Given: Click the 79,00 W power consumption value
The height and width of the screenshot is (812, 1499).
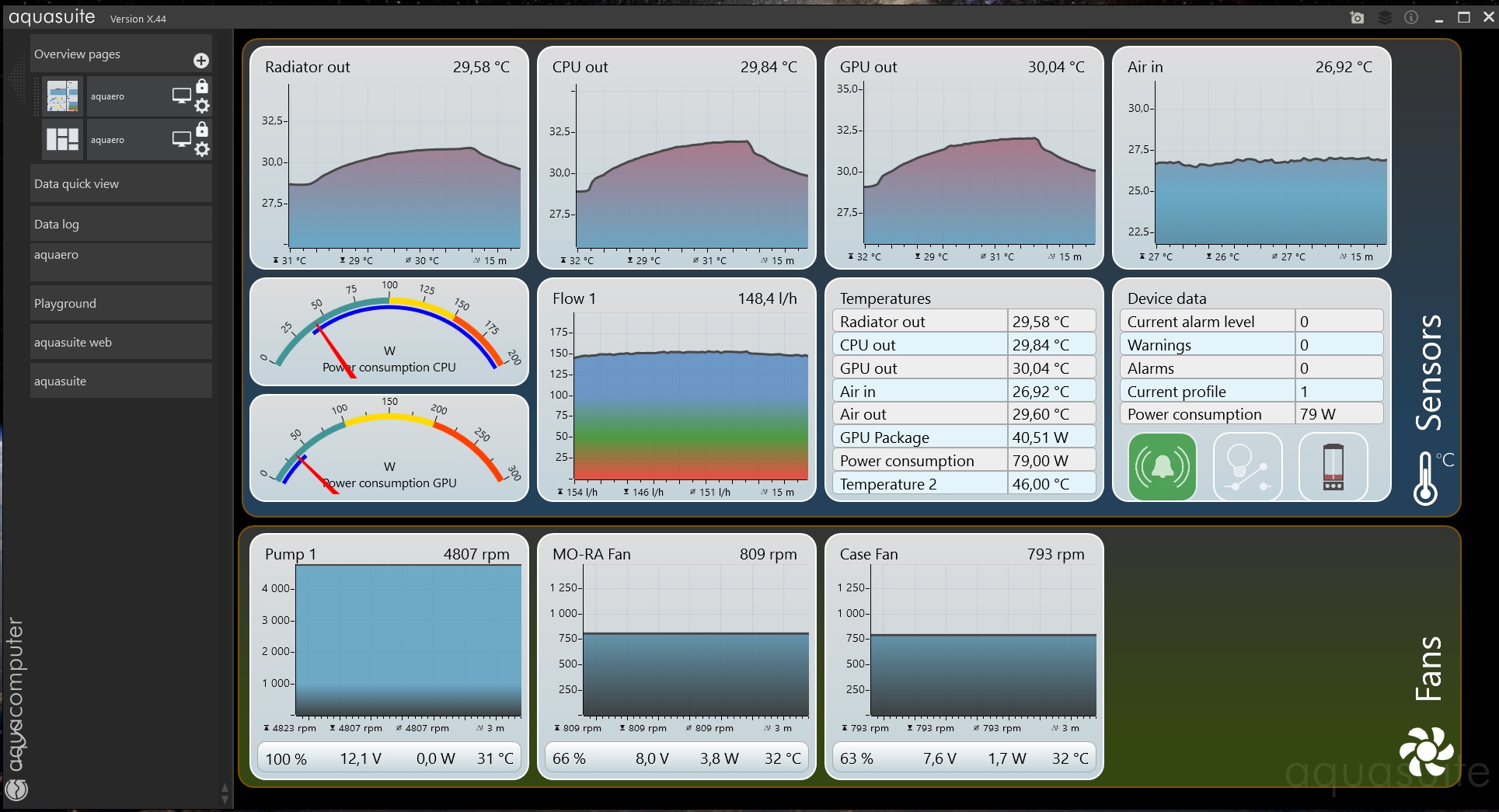Looking at the screenshot, I should 1040,461.
